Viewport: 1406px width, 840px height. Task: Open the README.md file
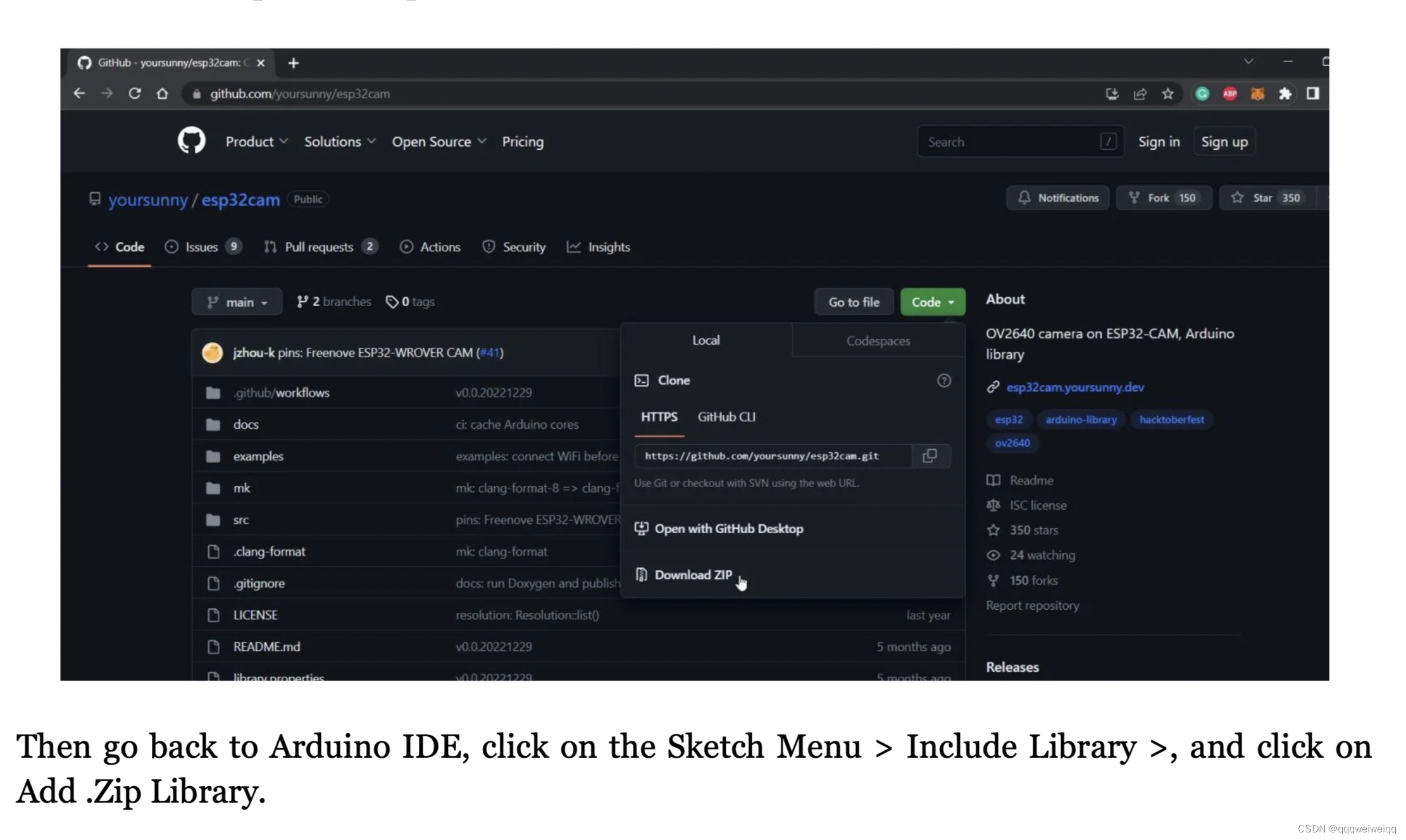[266, 646]
